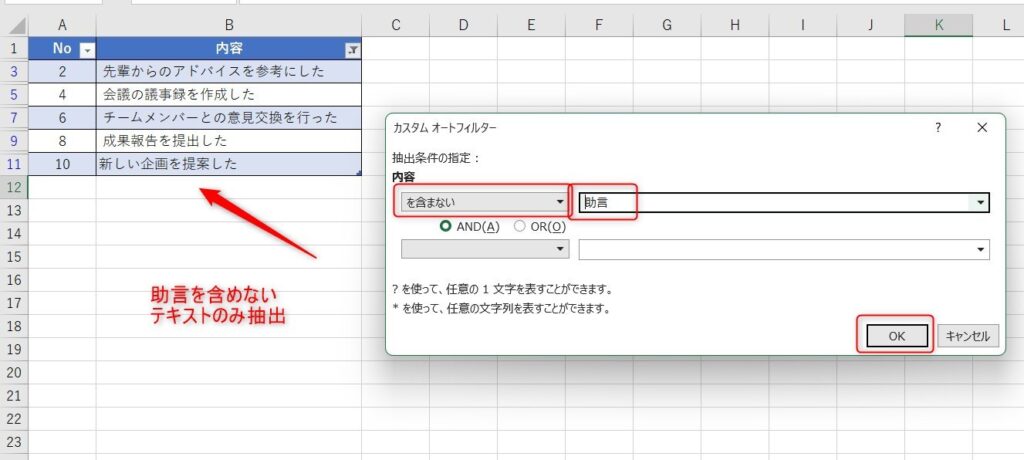Image resolution: width=1024 pixels, height=460 pixels.
Task: Select row 7 header
Action: [x=14, y=118]
